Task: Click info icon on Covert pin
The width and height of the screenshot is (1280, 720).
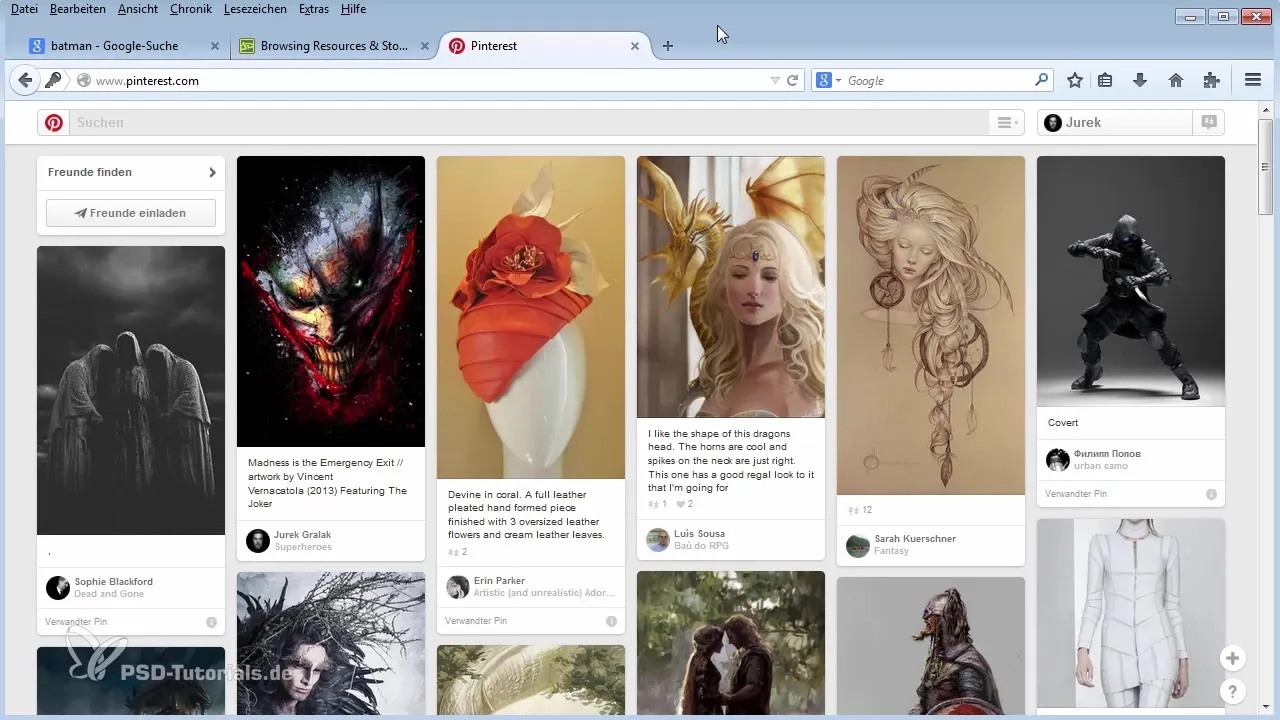Action: 1211,494
